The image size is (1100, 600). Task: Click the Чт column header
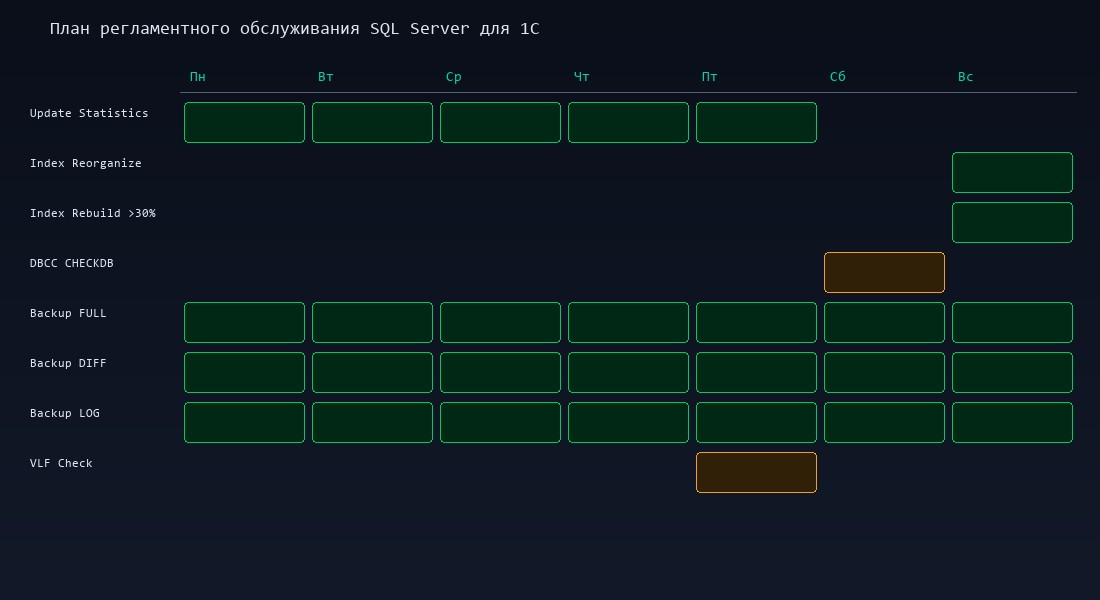click(581, 76)
